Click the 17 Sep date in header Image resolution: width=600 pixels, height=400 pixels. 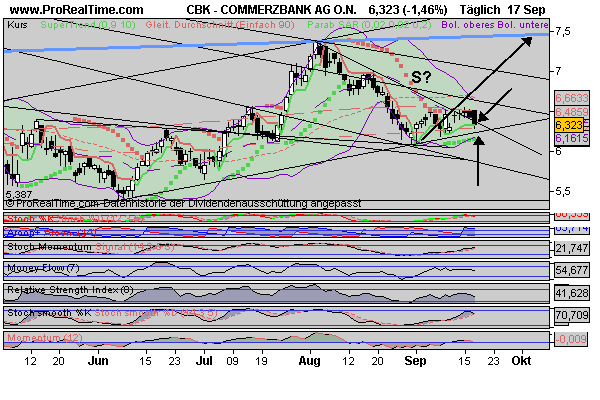(526, 10)
